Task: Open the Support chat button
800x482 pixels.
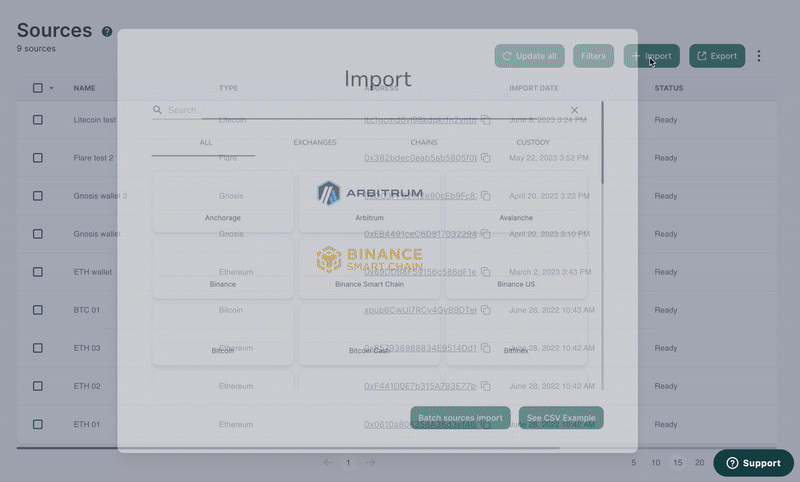Action: [754, 463]
